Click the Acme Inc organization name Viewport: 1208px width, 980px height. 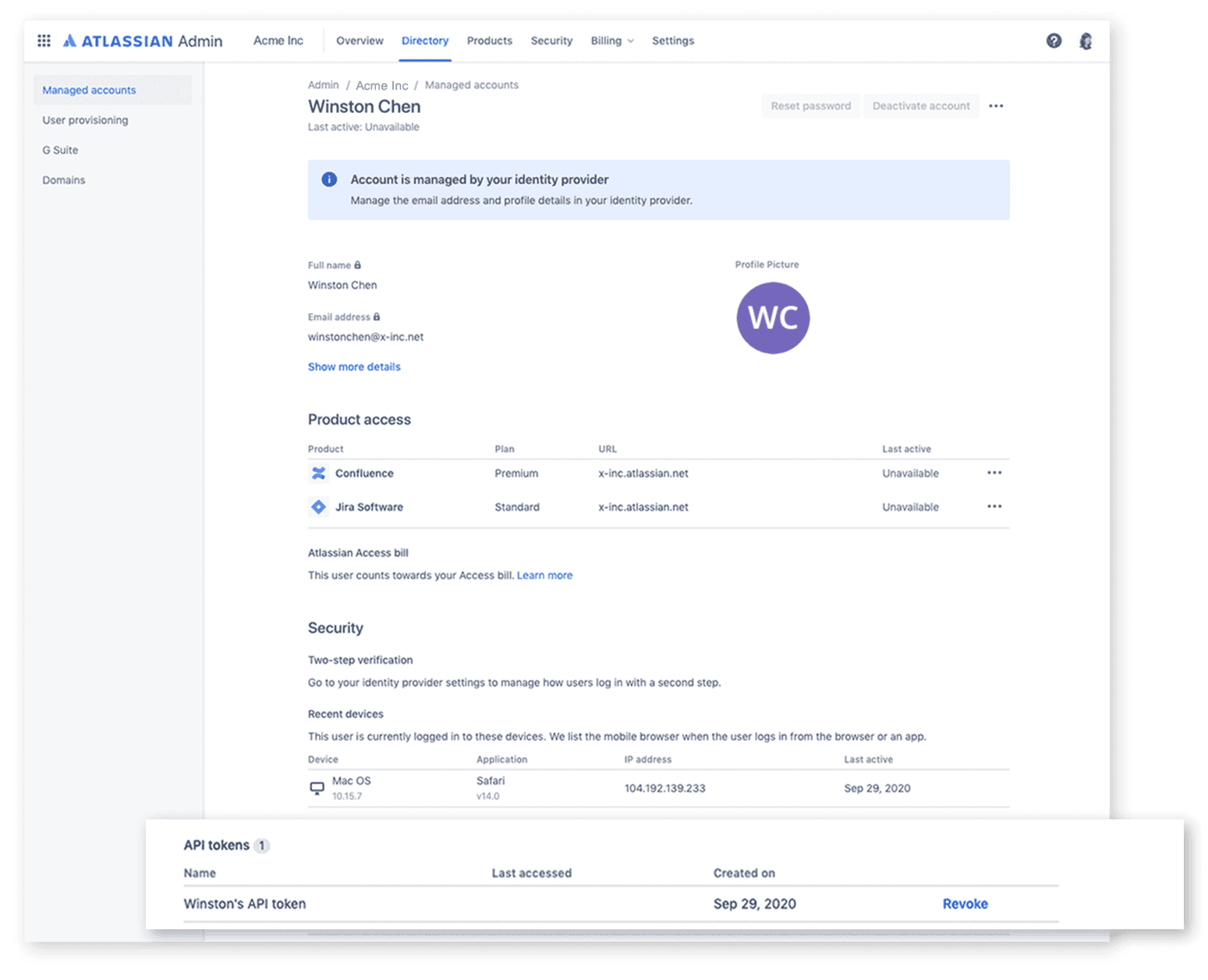[x=278, y=41]
